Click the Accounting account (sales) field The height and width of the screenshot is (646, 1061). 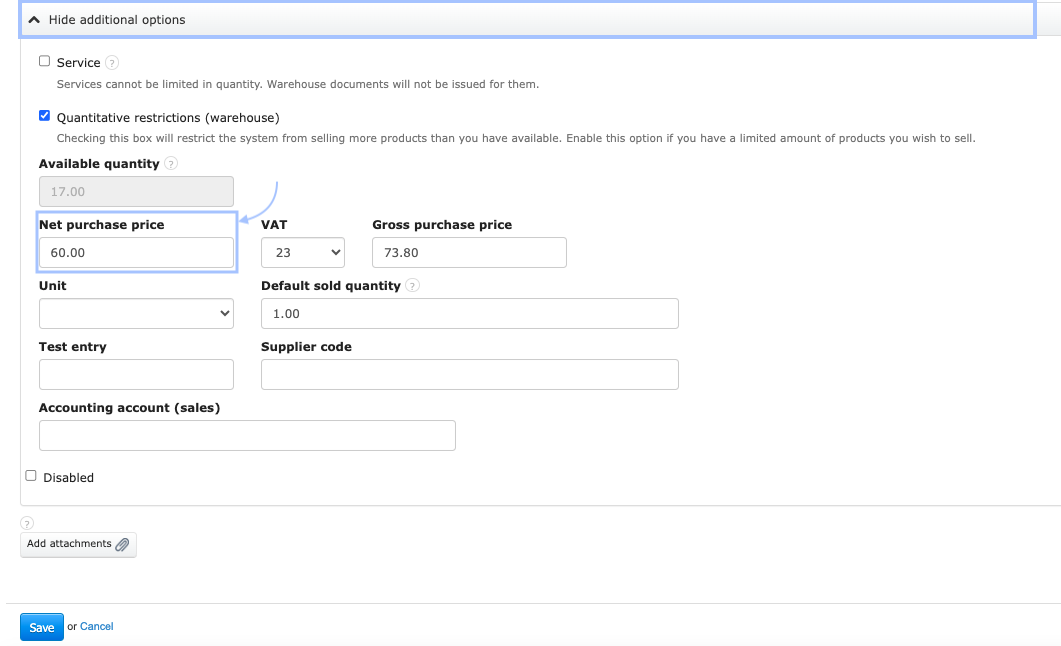[x=247, y=436]
